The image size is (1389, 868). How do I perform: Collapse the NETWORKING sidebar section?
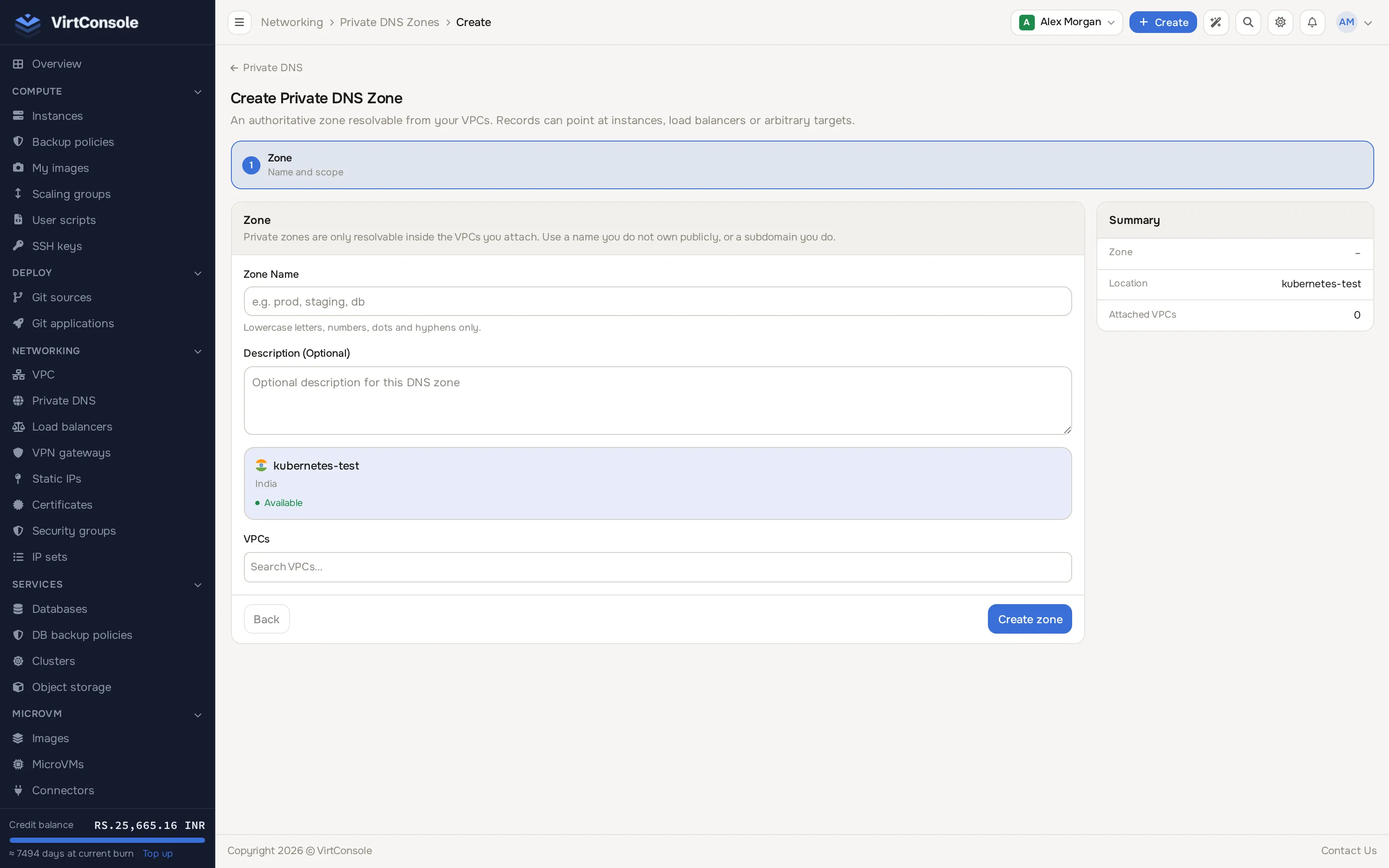coord(197,352)
